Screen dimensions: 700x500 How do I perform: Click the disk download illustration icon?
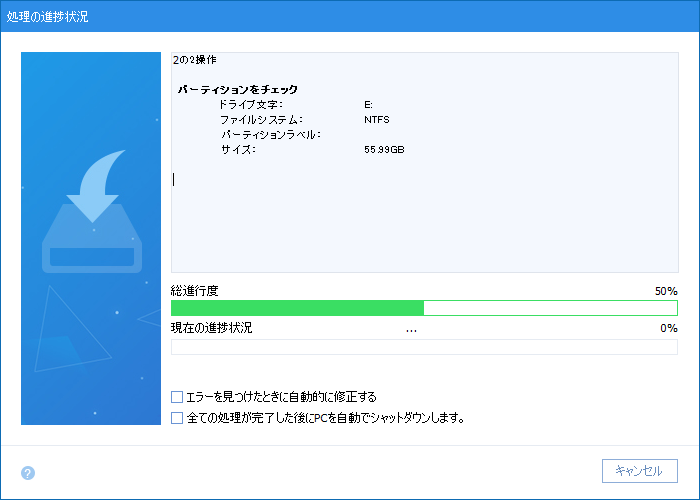point(92,212)
